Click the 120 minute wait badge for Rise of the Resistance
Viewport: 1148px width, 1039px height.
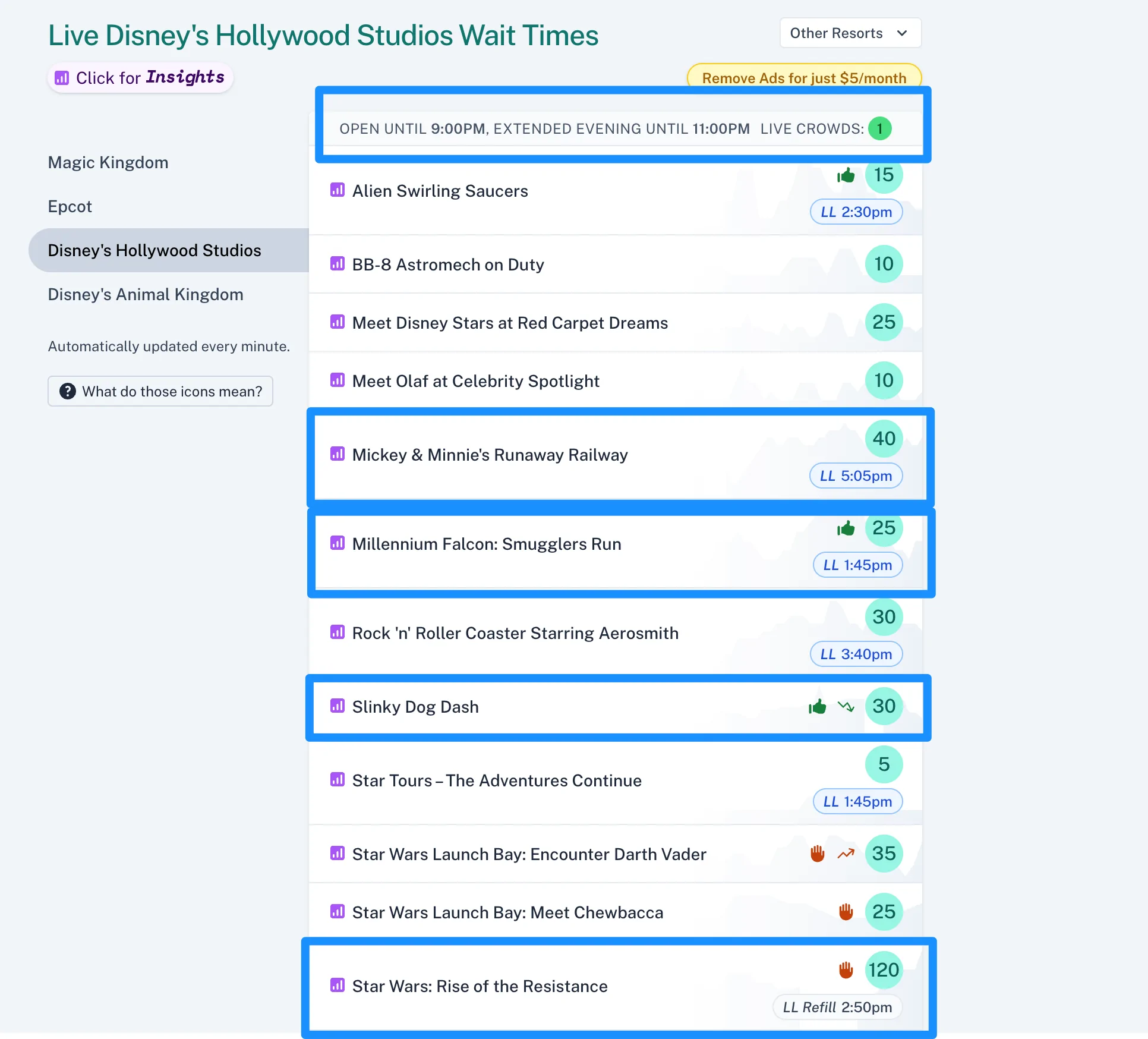[x=884, y=970]
